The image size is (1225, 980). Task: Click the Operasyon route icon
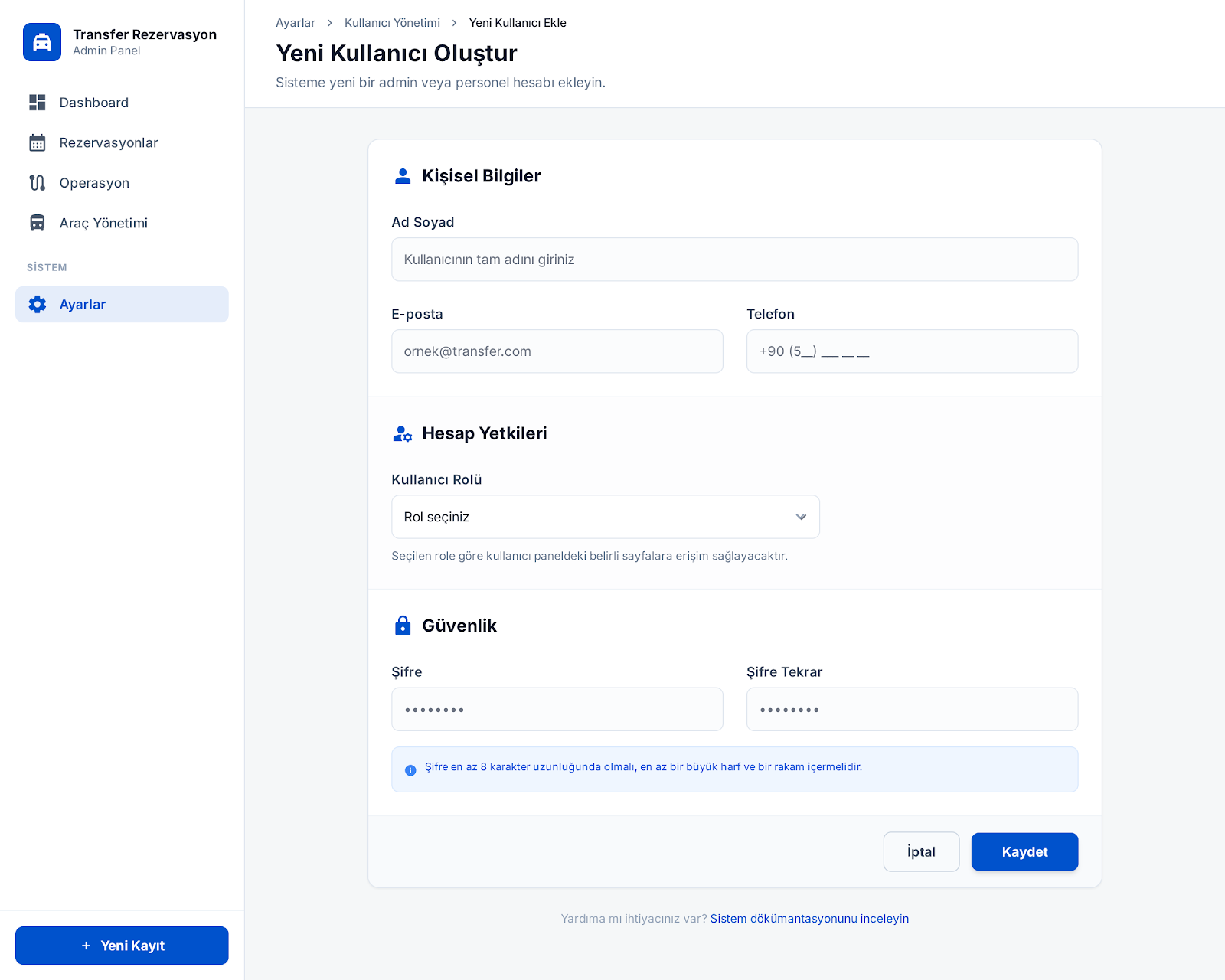(38, 183)
